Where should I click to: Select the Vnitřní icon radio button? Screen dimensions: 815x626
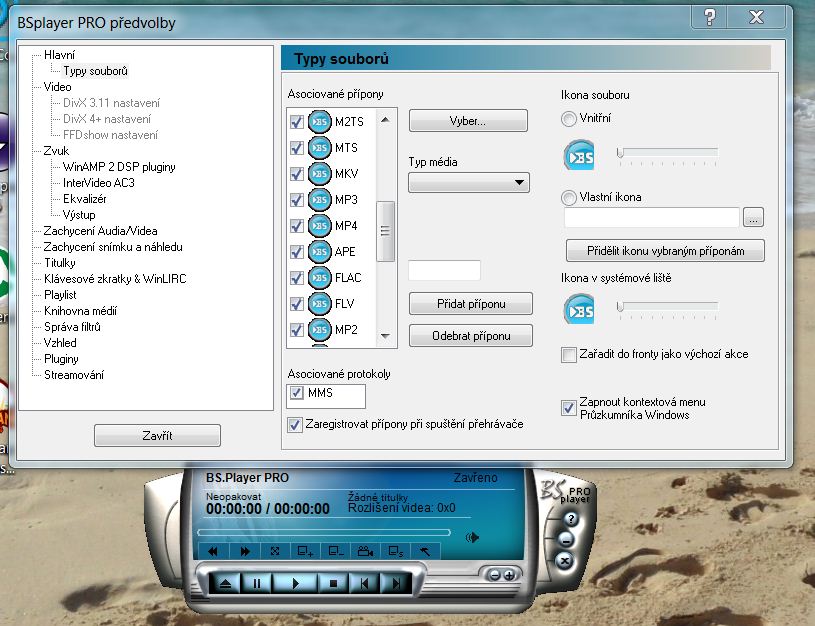pyautogui.click(x=569, y=119)
